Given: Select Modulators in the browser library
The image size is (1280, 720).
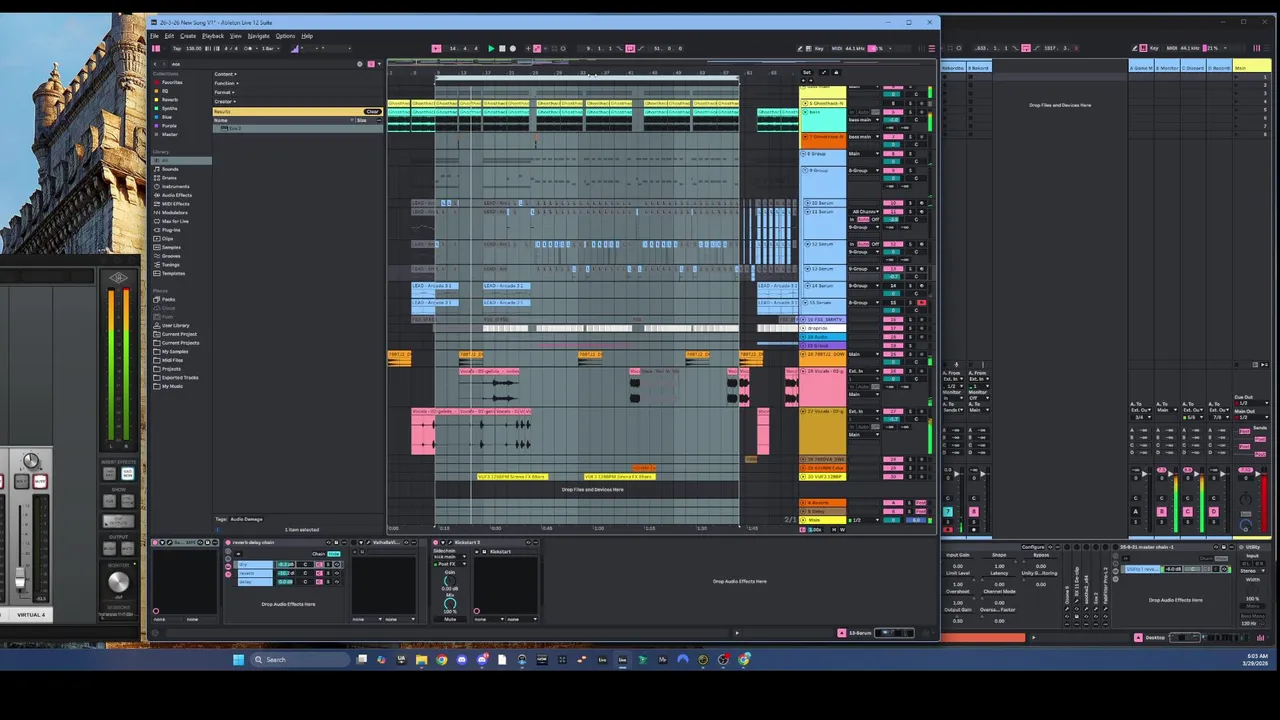Looking at the screenshot, I should 175,213.
